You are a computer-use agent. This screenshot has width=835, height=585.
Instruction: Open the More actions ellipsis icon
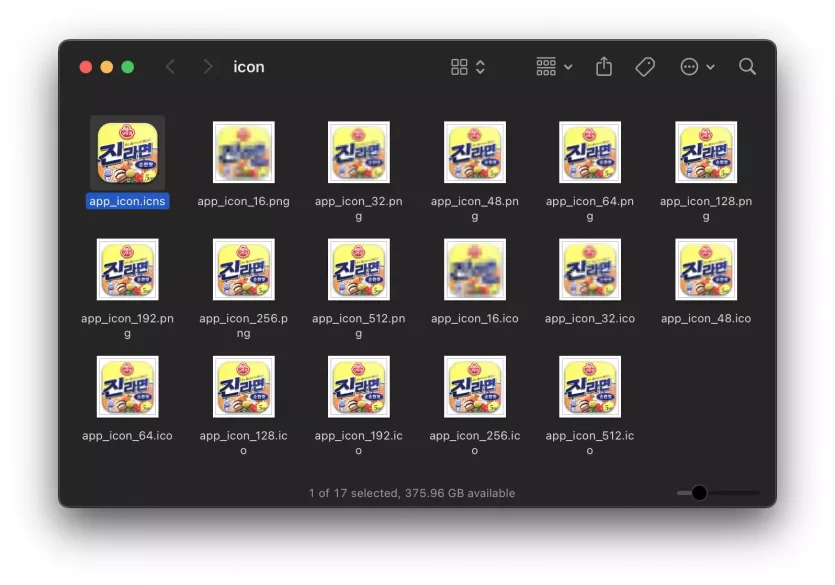689,67
